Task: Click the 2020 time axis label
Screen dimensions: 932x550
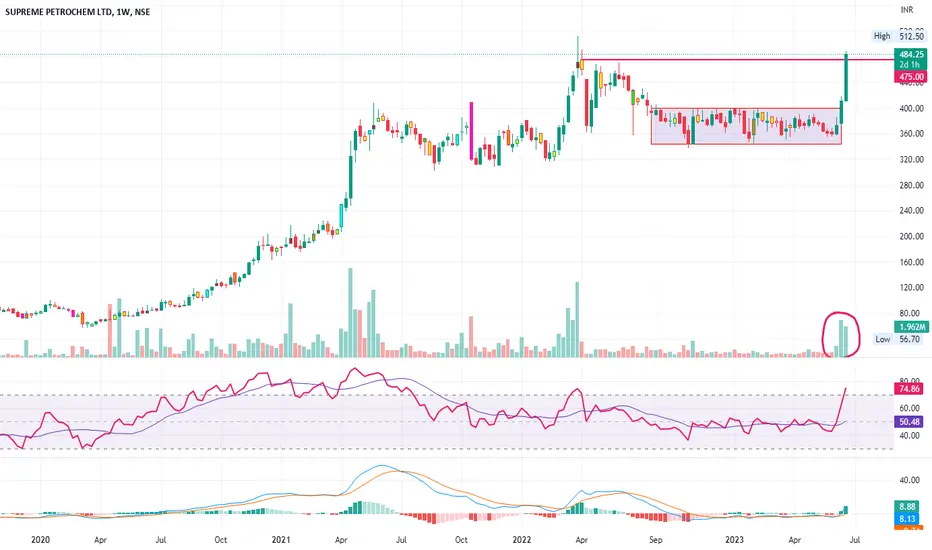Action: [x=40, y=540]
